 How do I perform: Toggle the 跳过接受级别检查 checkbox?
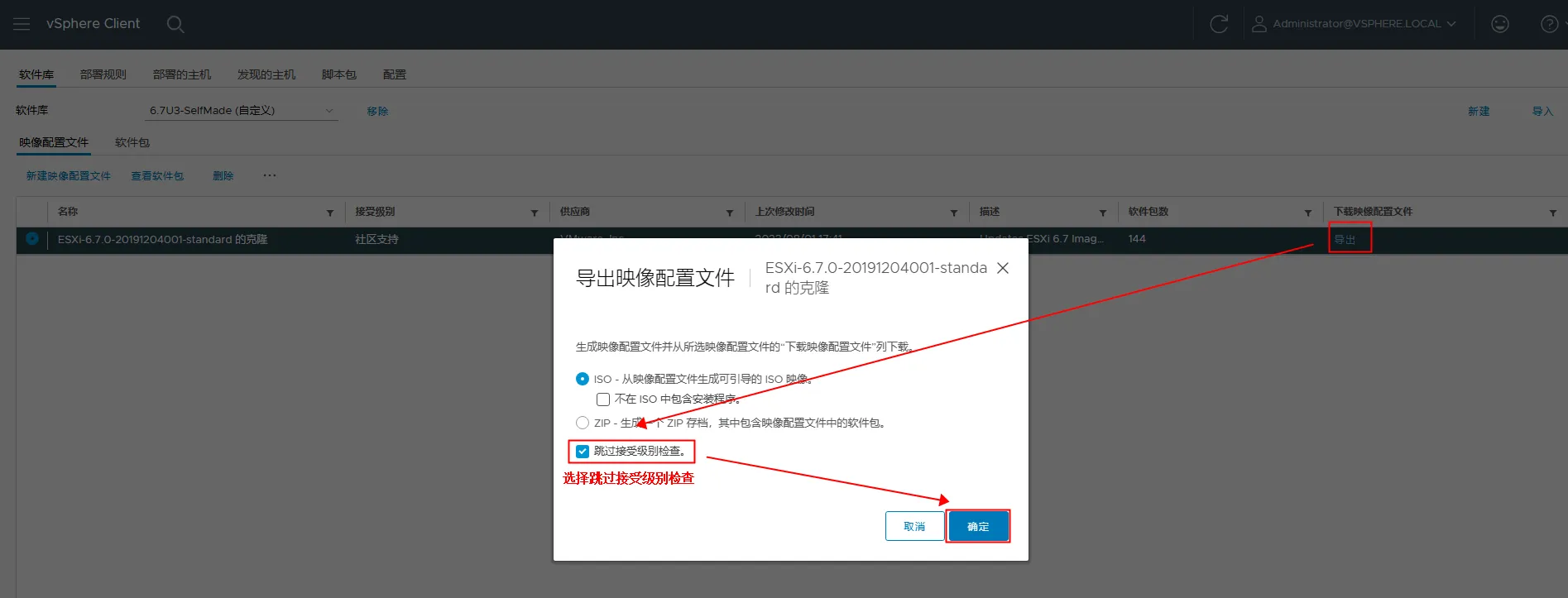click(583, 451)
